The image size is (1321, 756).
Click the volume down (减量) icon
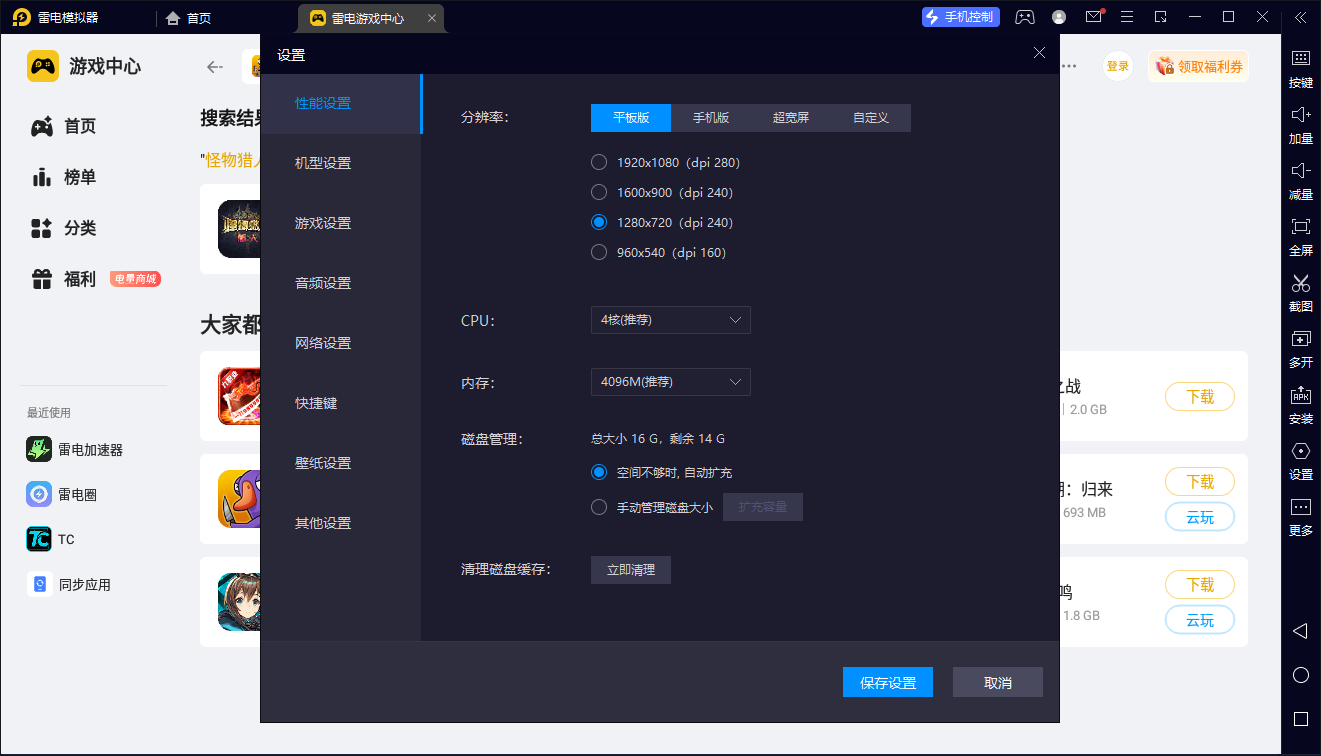[1300, 179]
